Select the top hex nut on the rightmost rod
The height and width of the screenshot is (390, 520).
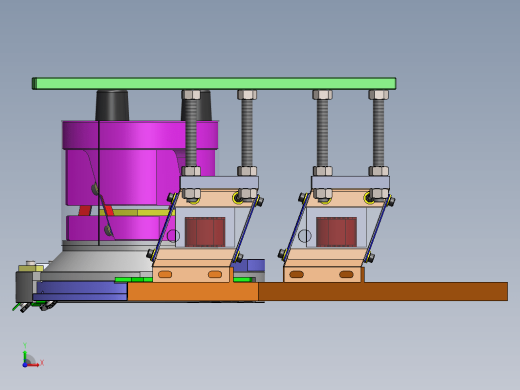[x=379, y=95]
